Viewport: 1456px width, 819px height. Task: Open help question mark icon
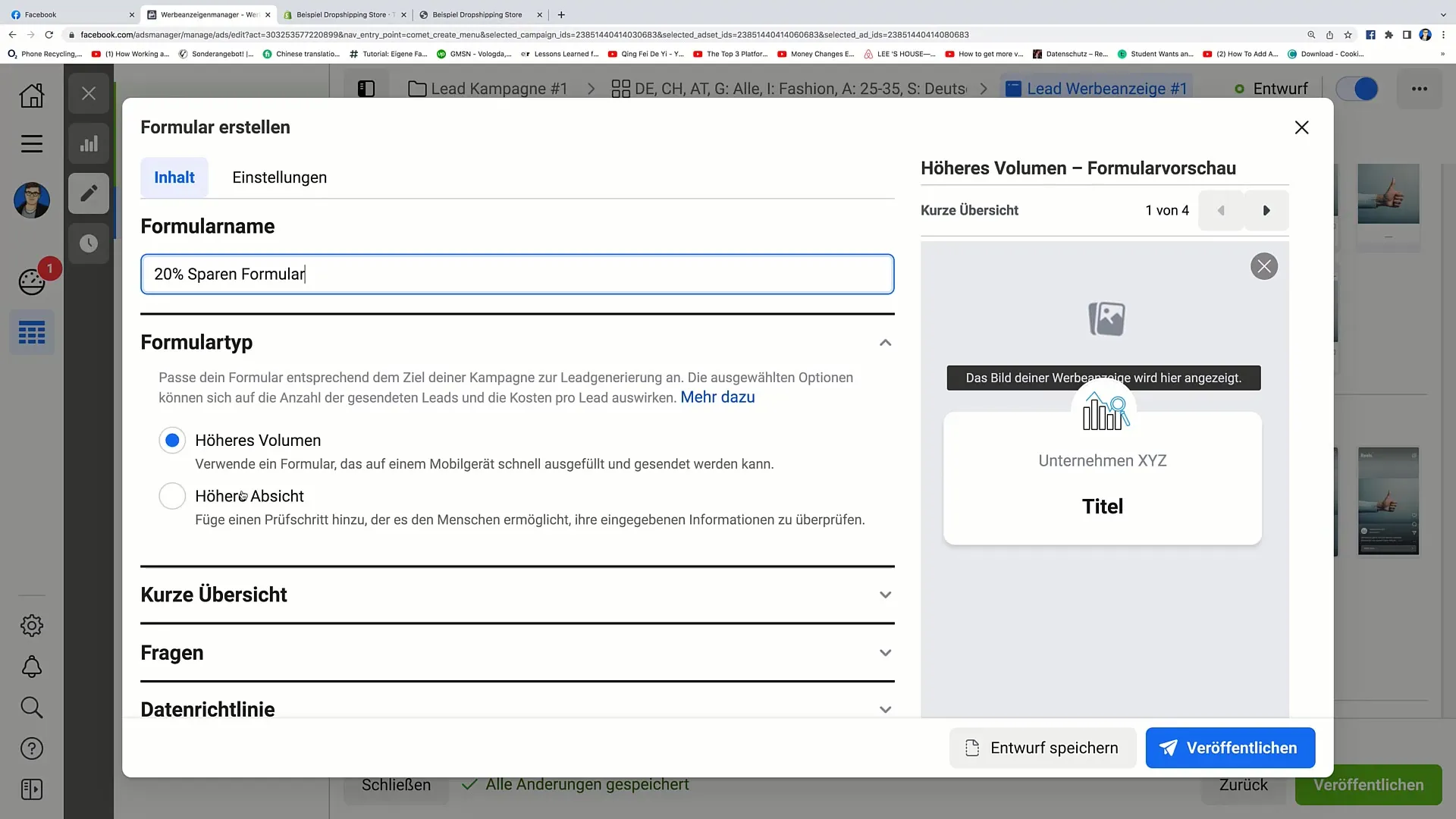(x=32, y=748)
